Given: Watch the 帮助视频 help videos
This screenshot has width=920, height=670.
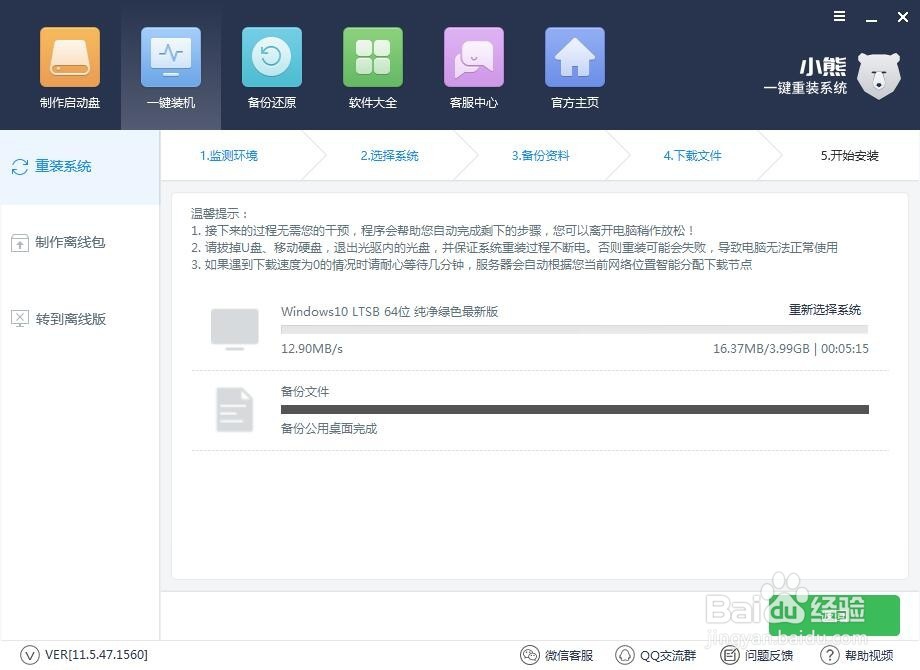Looking at the screenshot, I should point(851,655).
